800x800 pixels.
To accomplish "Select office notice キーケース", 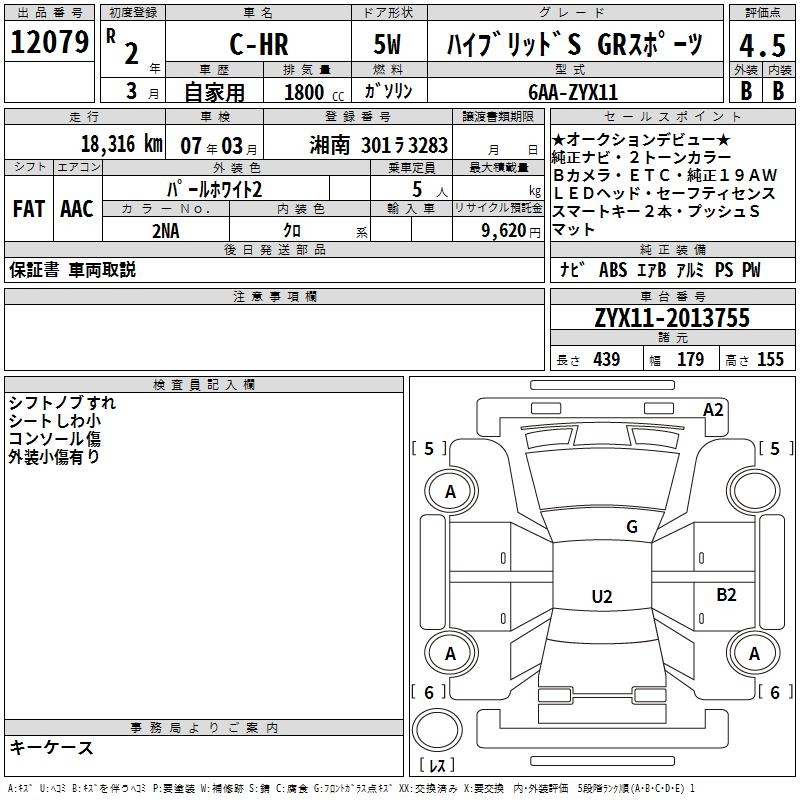I will pos(52,747).
